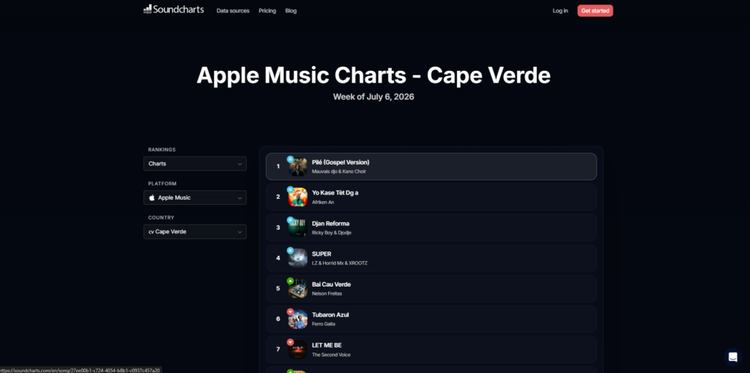Screen dimensions: 750x373
Task: Click the Djan Reforma album artwork
Action: 298,228
